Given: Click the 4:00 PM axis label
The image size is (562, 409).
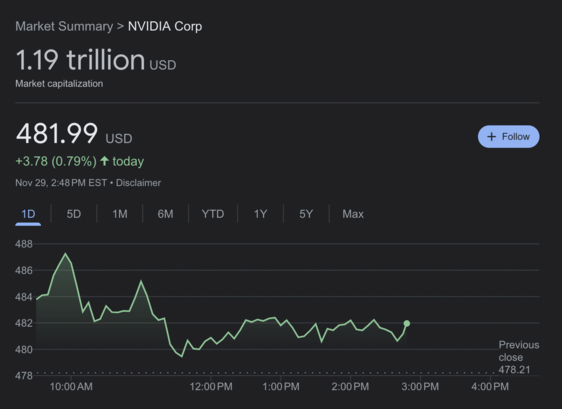Looking at the screenshot, I should tap(490, 386).
